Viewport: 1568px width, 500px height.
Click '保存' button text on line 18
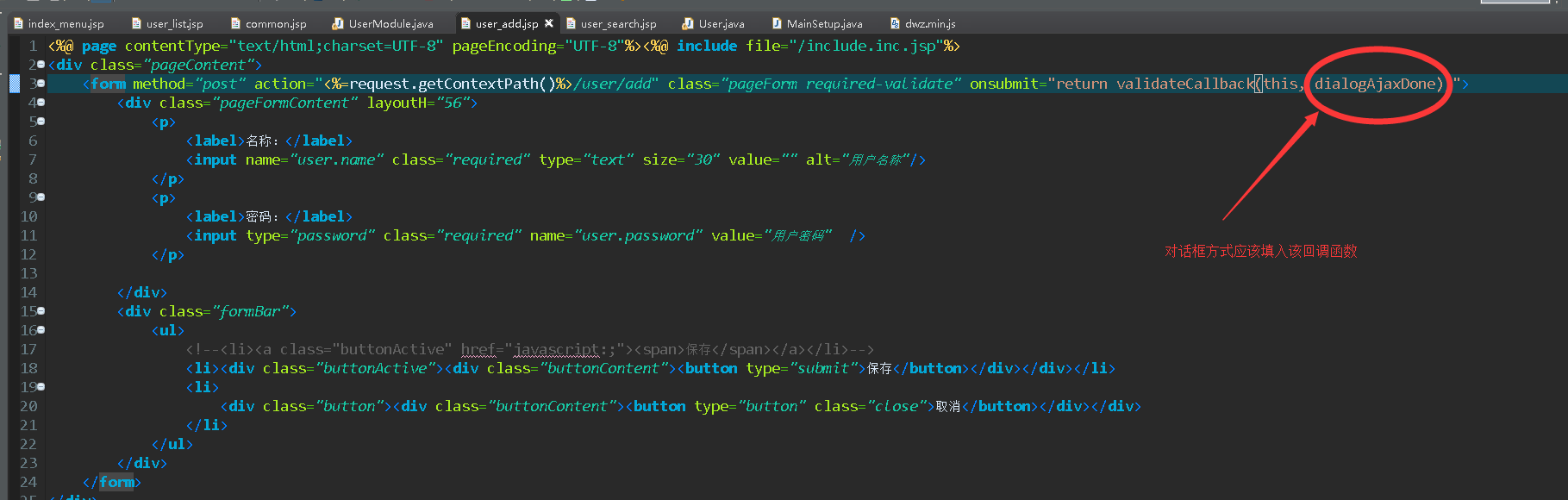click(879, 368)
